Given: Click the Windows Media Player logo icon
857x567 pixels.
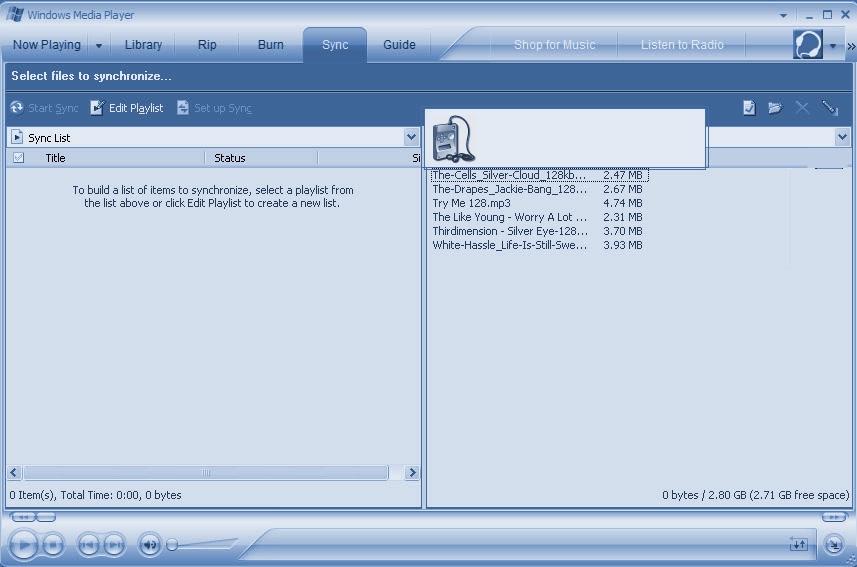Looking at the screenshot, I should coord(15,14).
